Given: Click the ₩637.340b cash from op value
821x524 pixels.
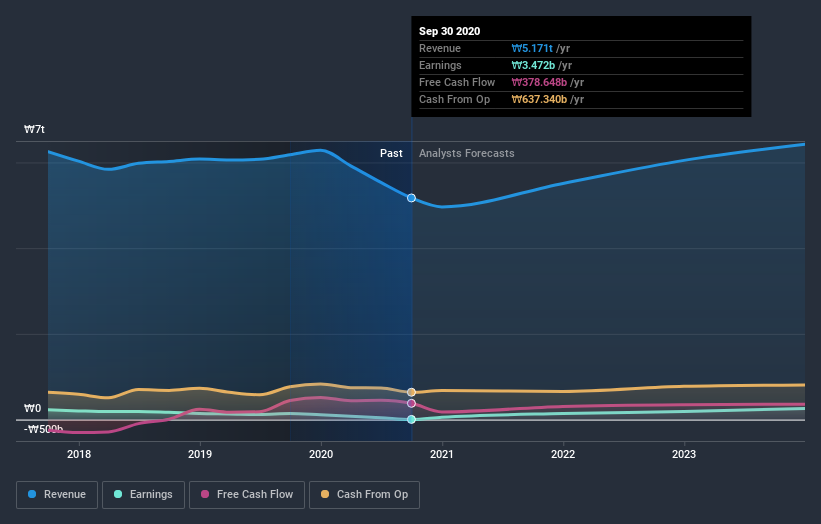Looking at the screenshot, I should (x=539, y=99).
